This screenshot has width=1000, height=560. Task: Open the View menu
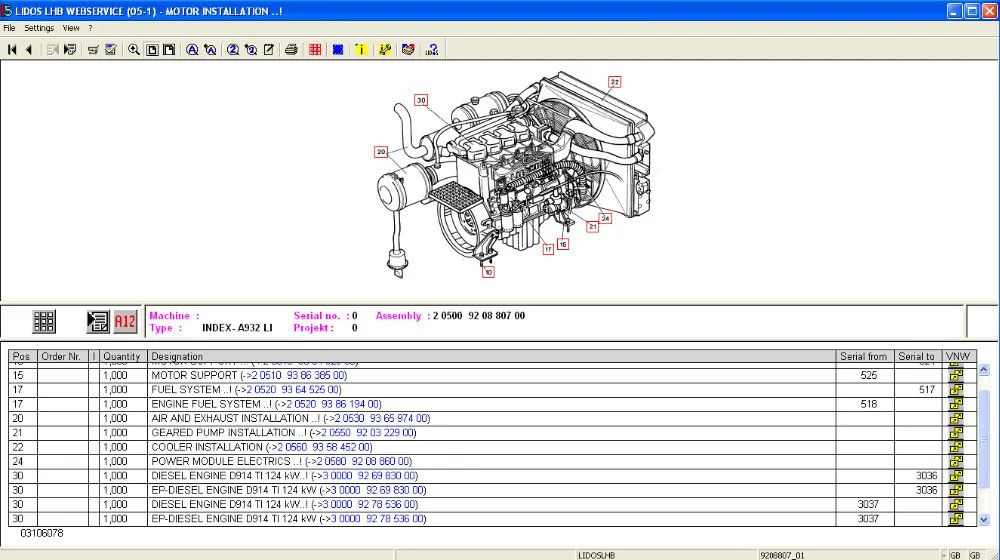pyautogui.click(x=71, y=28)
